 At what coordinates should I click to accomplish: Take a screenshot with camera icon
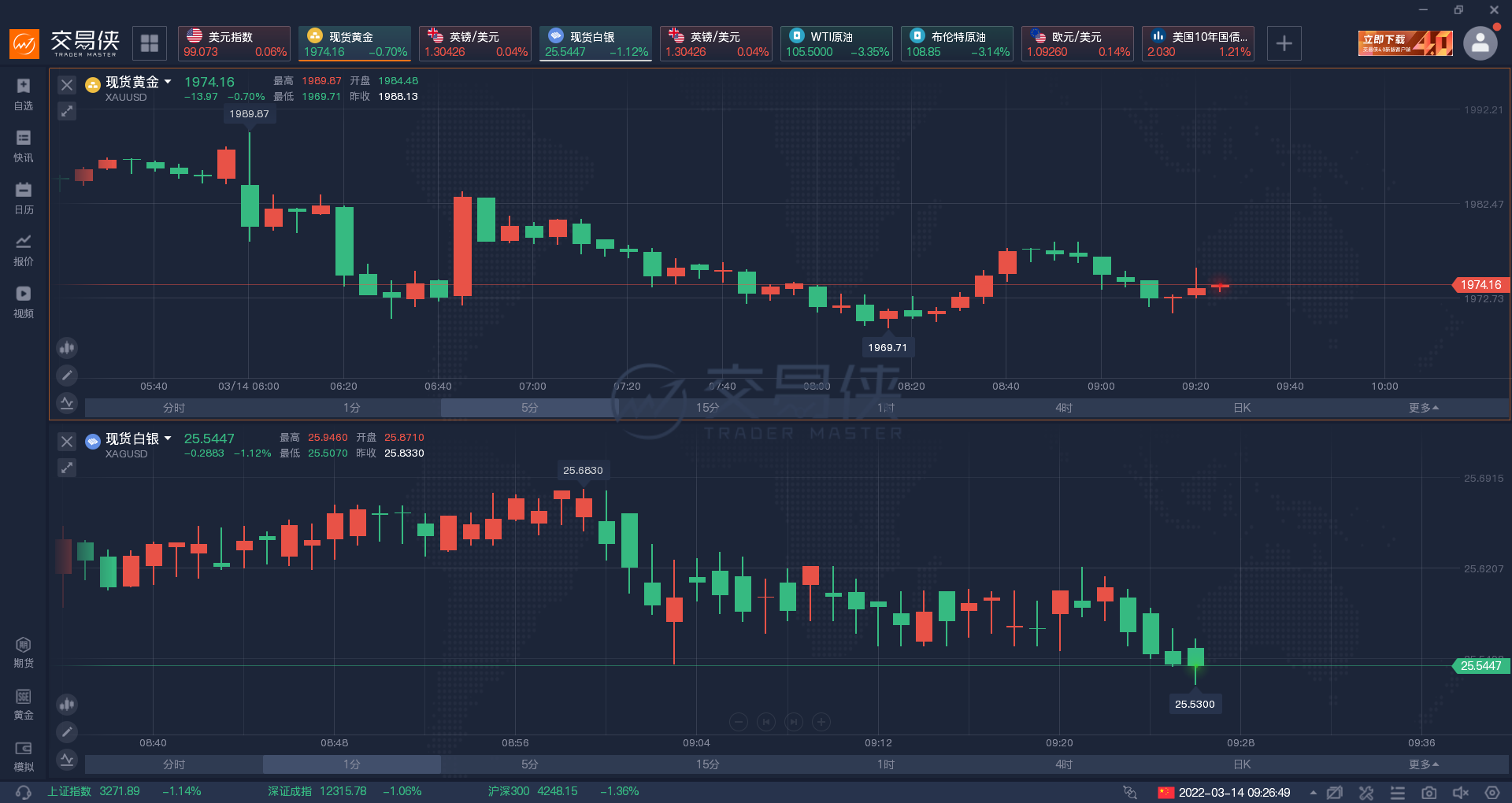tap(1429, 793)
